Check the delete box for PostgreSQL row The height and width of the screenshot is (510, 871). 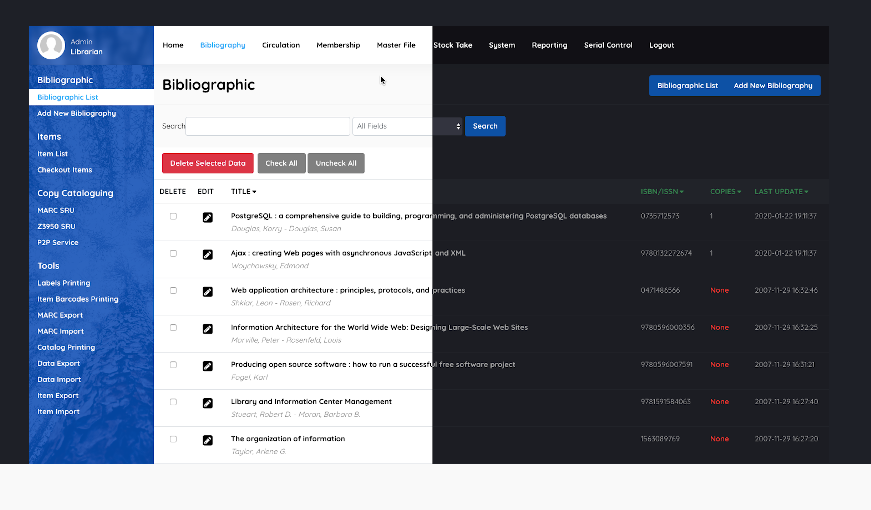[x=173, y=217]
